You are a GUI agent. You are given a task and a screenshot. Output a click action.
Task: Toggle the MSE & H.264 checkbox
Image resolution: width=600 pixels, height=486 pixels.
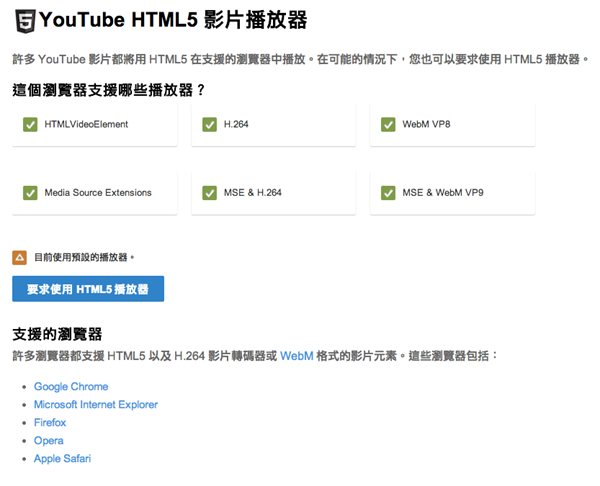210,192
